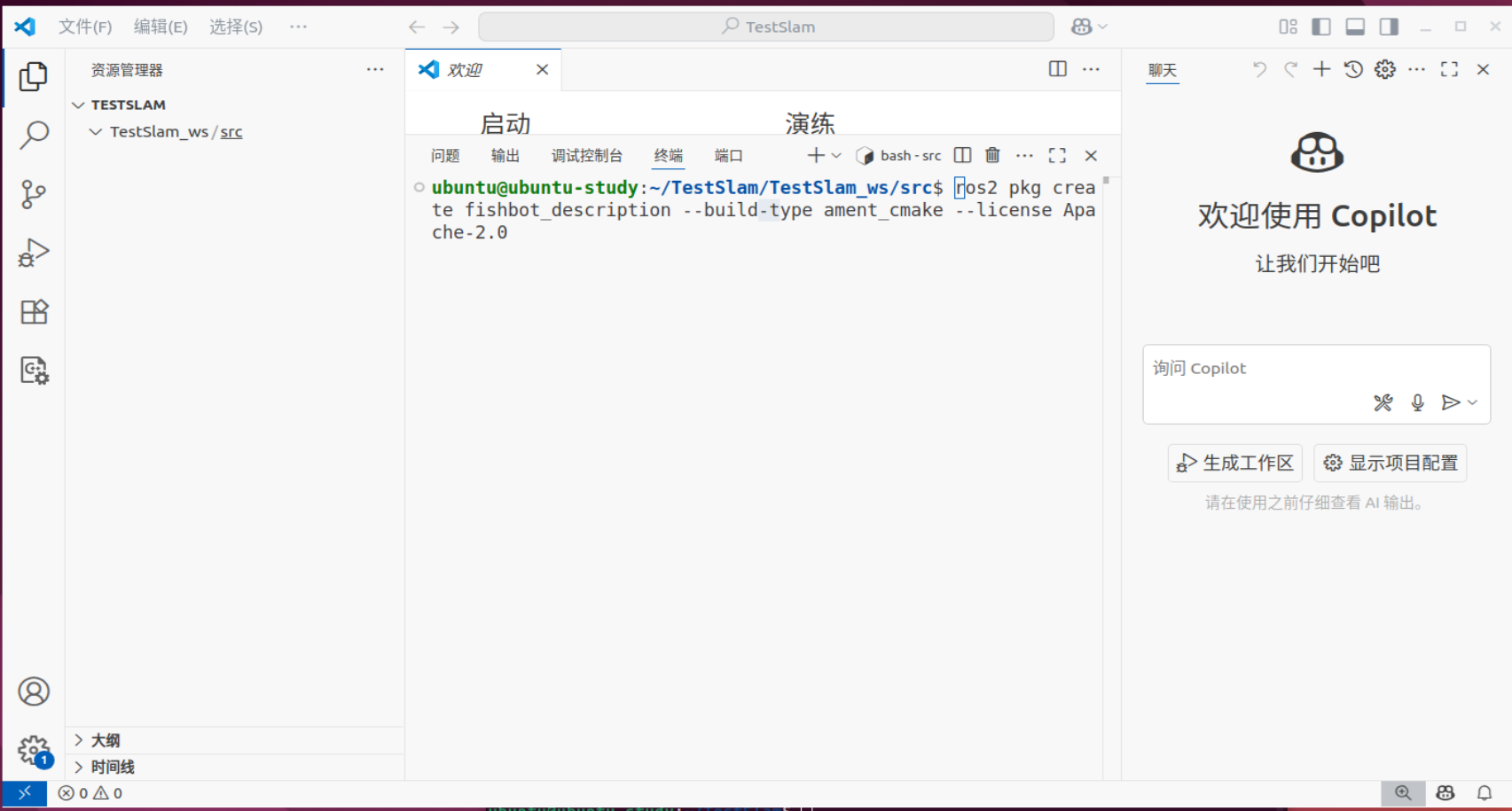Collapse the TESTSLAM folder section

point(236,105)
